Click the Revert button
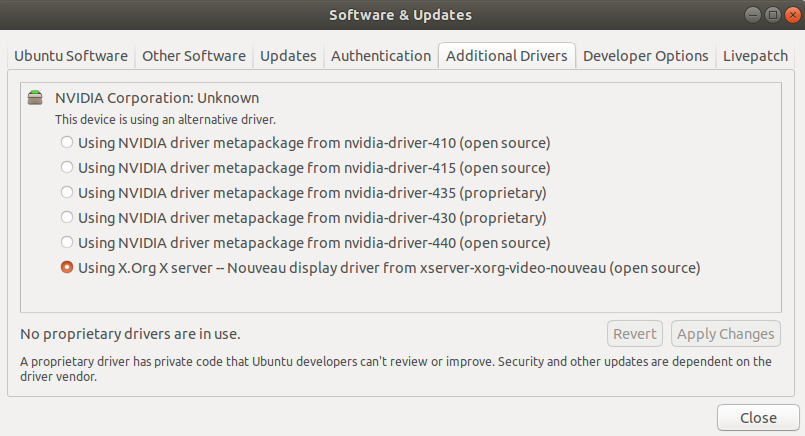This screenshot has height=436, width=805. [635, 334]
